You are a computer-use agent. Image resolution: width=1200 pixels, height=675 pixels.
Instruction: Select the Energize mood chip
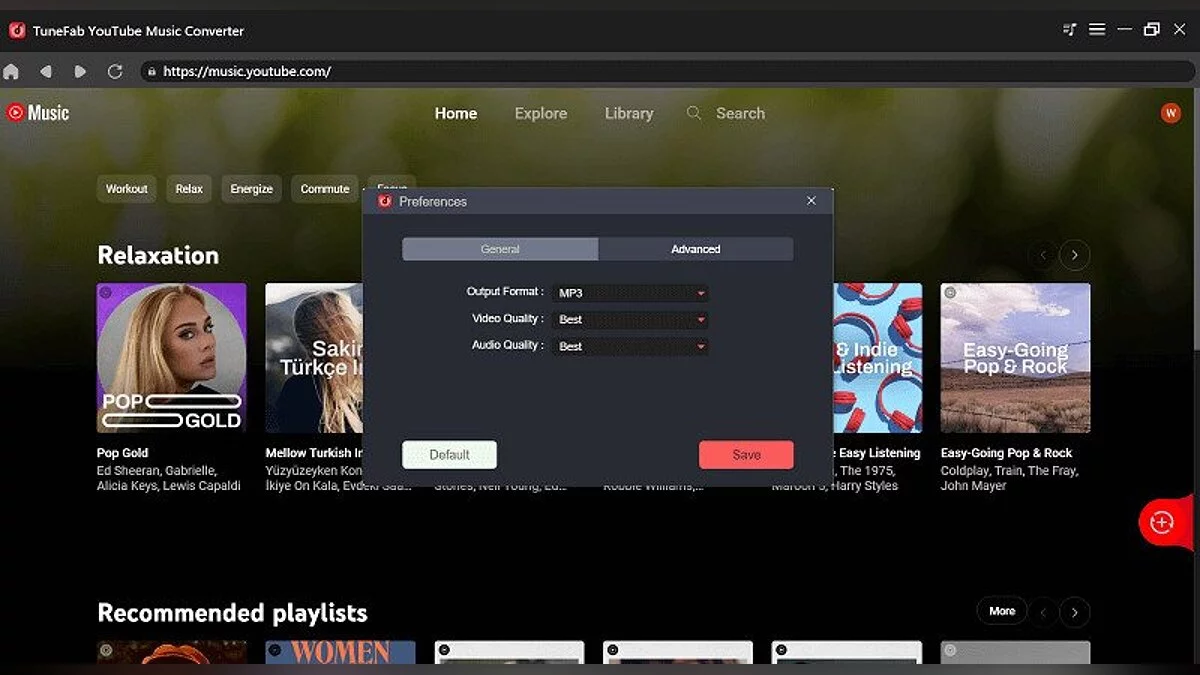252,189
